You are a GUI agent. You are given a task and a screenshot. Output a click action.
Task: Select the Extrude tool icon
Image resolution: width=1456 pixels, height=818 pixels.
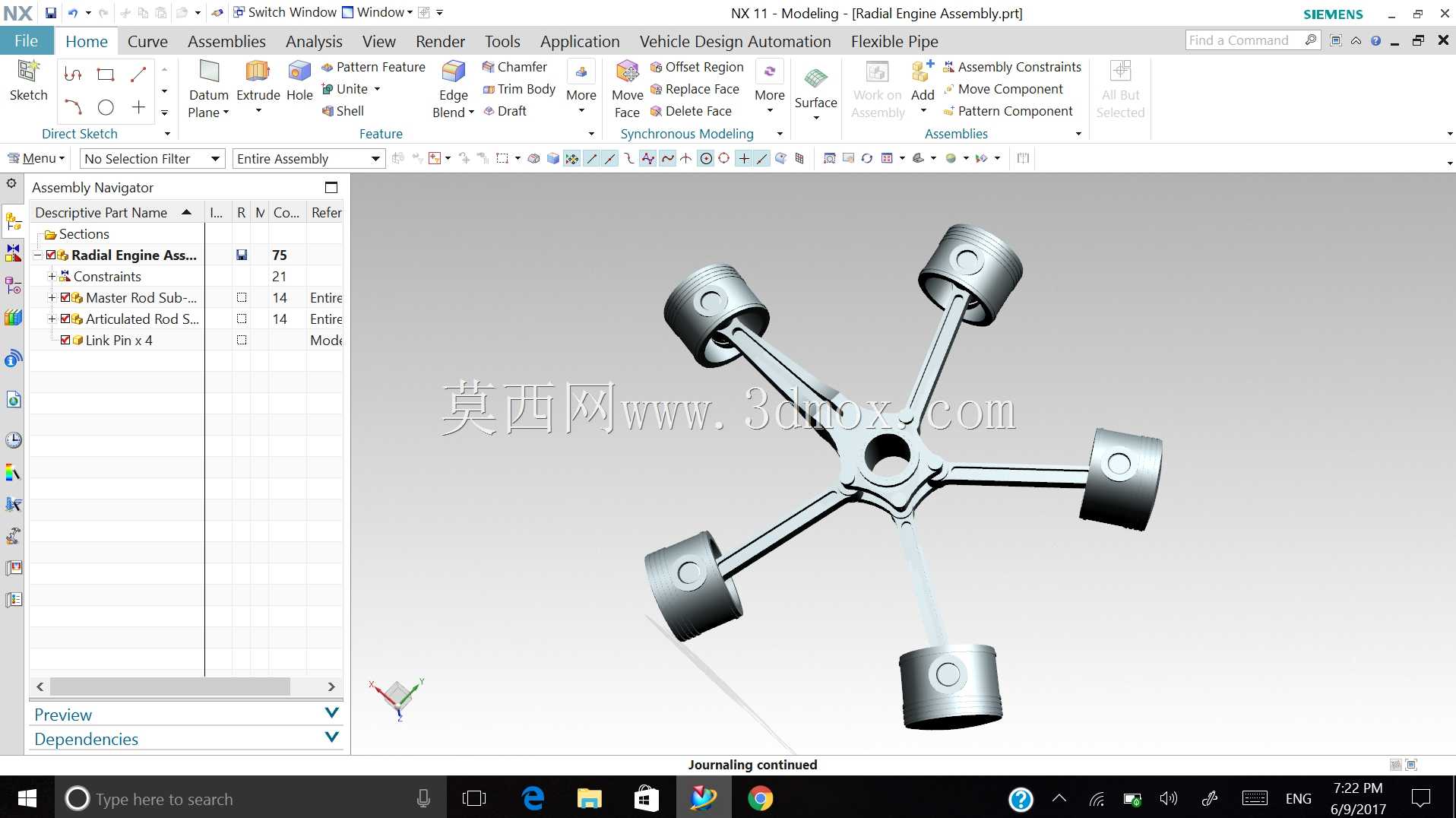click(x=258, y=71)
